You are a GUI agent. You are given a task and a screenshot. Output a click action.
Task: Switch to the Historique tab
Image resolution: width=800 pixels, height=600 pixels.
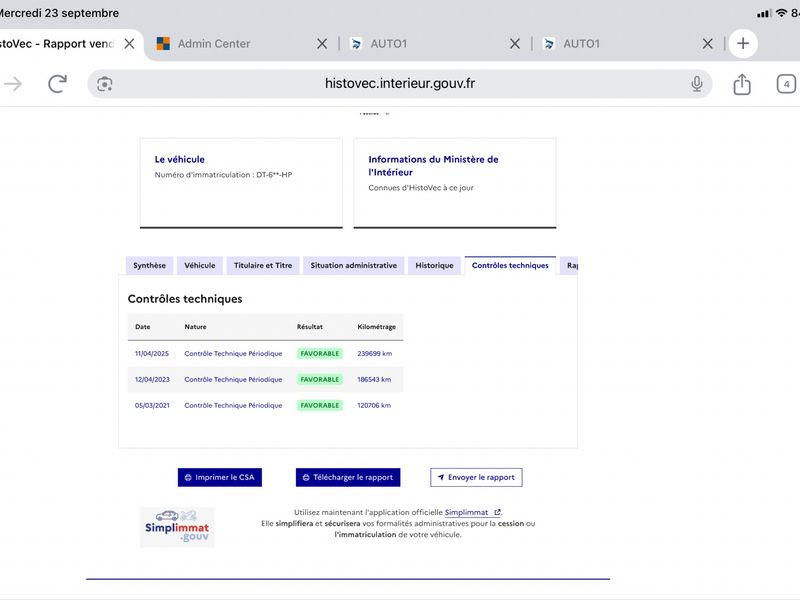point(434,265)
